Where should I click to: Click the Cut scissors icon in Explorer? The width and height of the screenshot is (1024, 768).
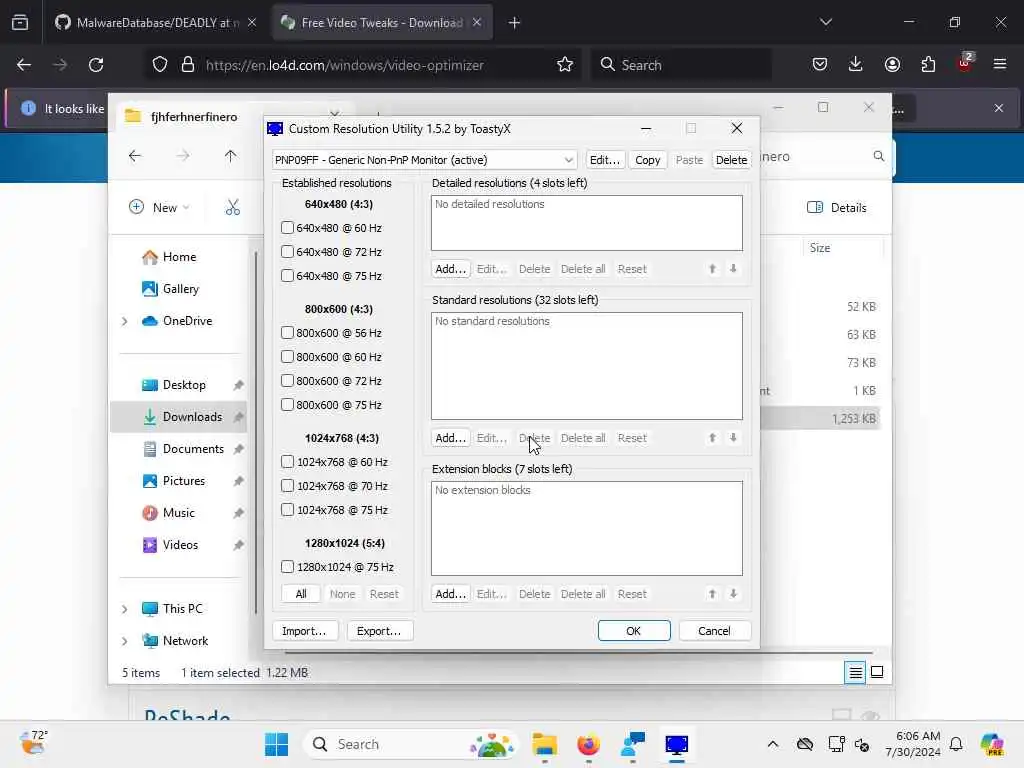(232, 208)
